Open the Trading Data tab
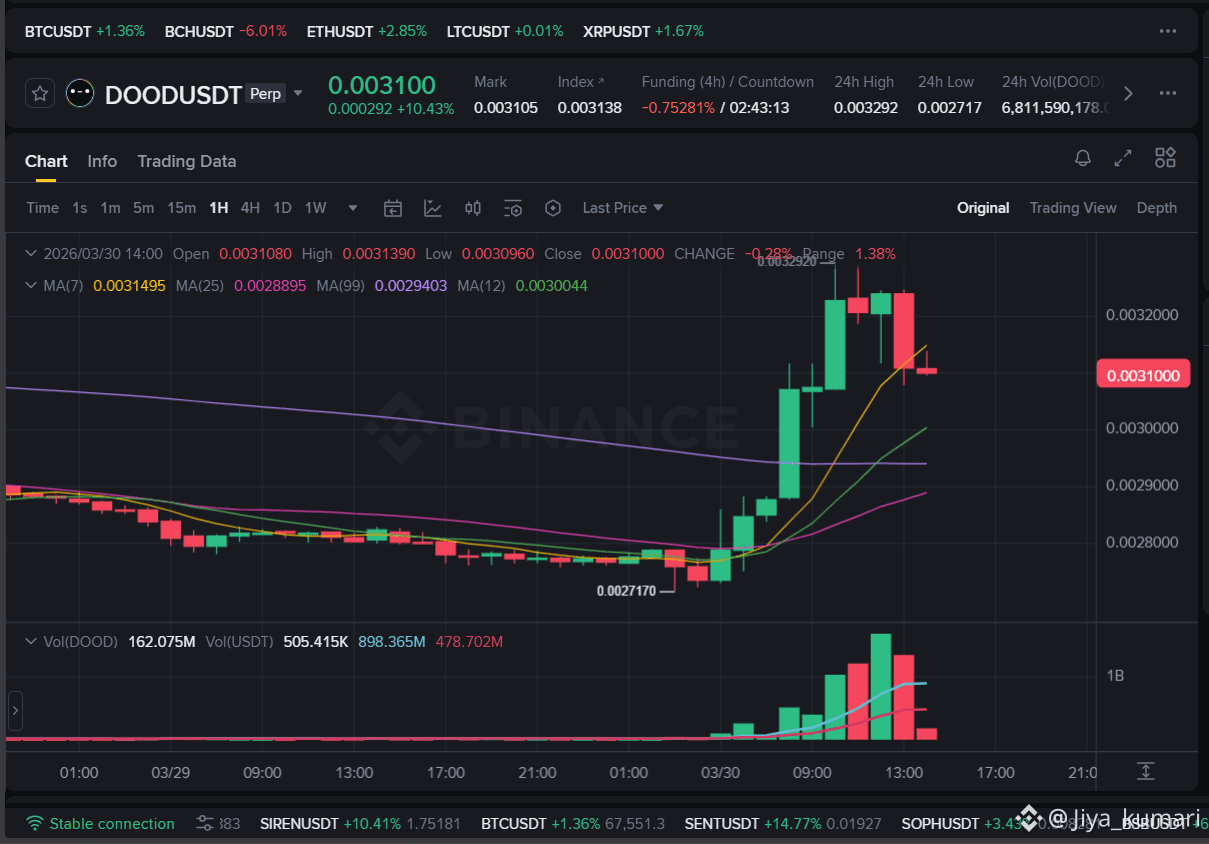This screenshot has width=1209, height=844. pyautogui.click(x=187, y=161)
